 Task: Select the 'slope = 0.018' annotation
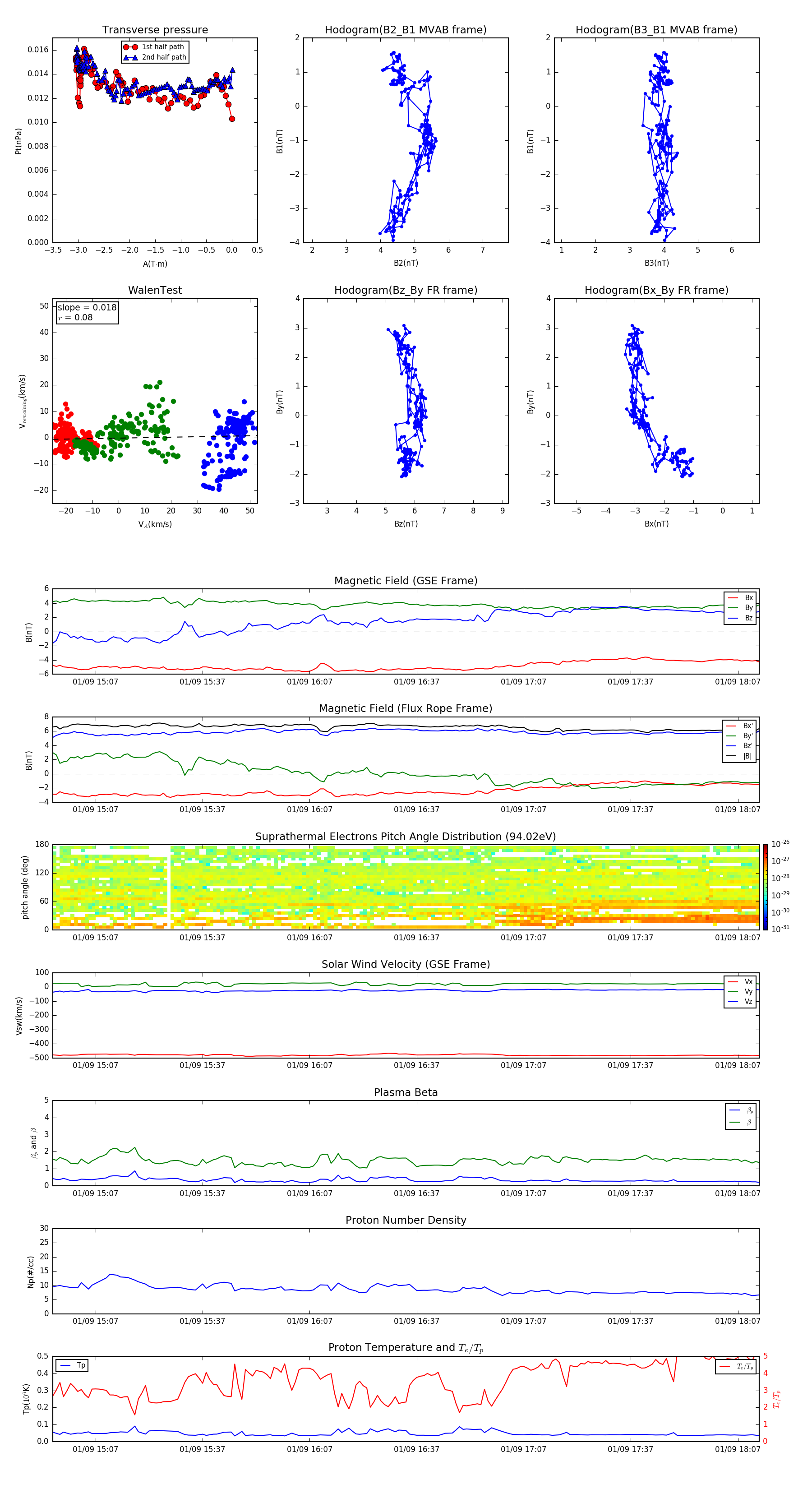tap(87, 308)
